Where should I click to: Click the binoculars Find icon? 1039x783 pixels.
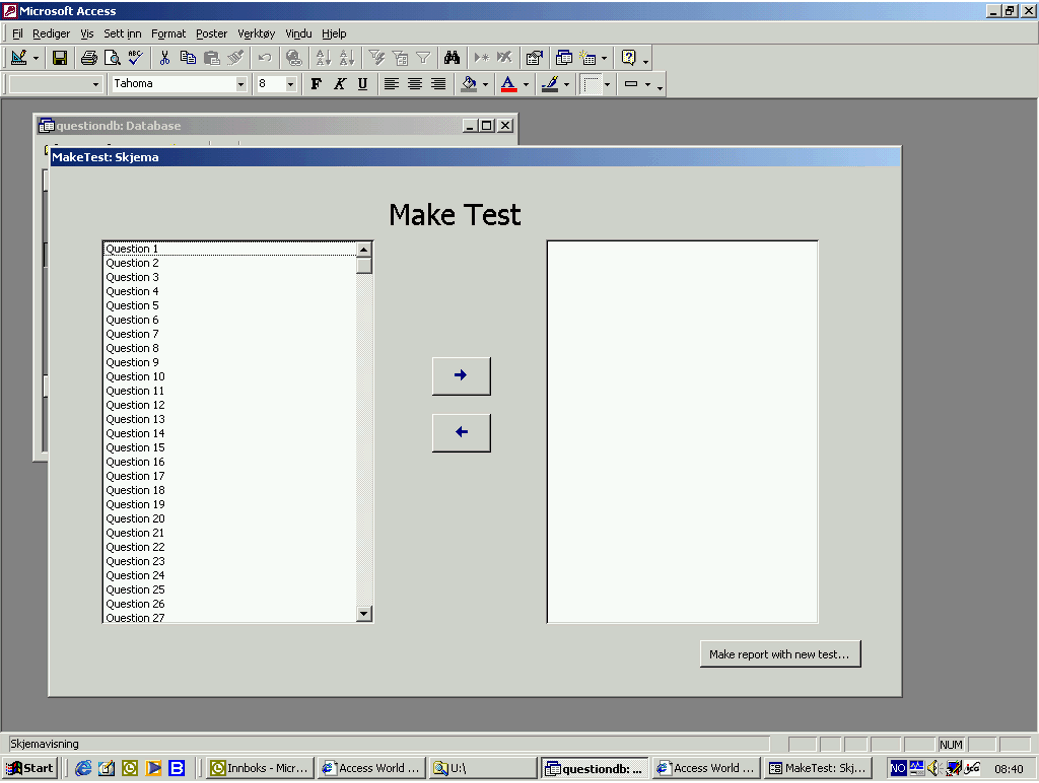point(451,58)
